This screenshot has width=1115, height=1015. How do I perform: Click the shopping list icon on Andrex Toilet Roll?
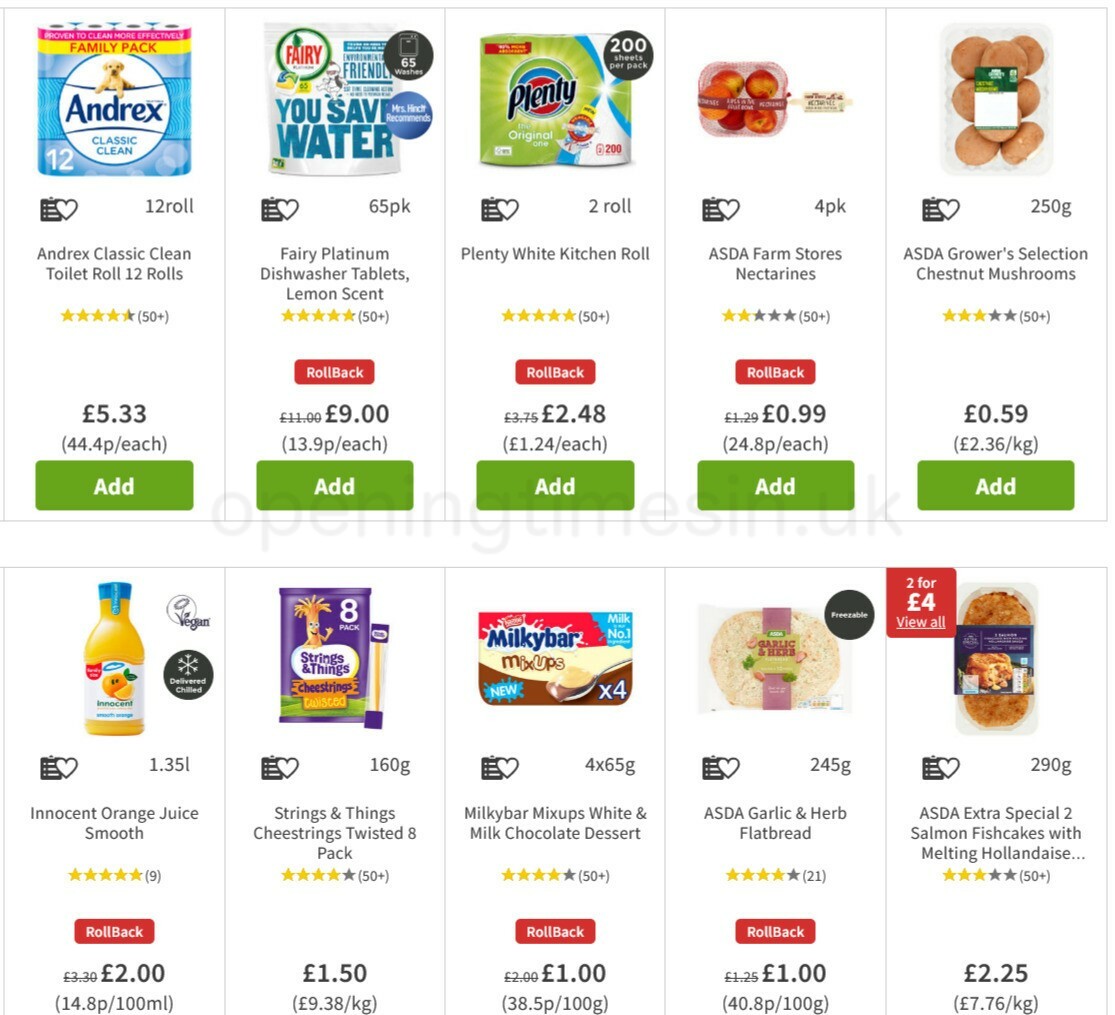49,208
